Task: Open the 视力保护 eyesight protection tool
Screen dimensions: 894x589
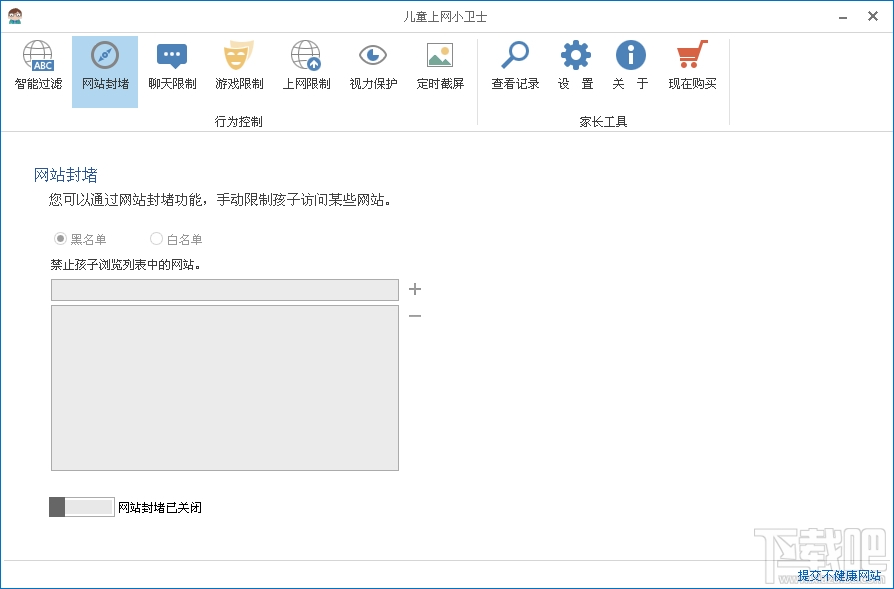Action: point(371,65)
